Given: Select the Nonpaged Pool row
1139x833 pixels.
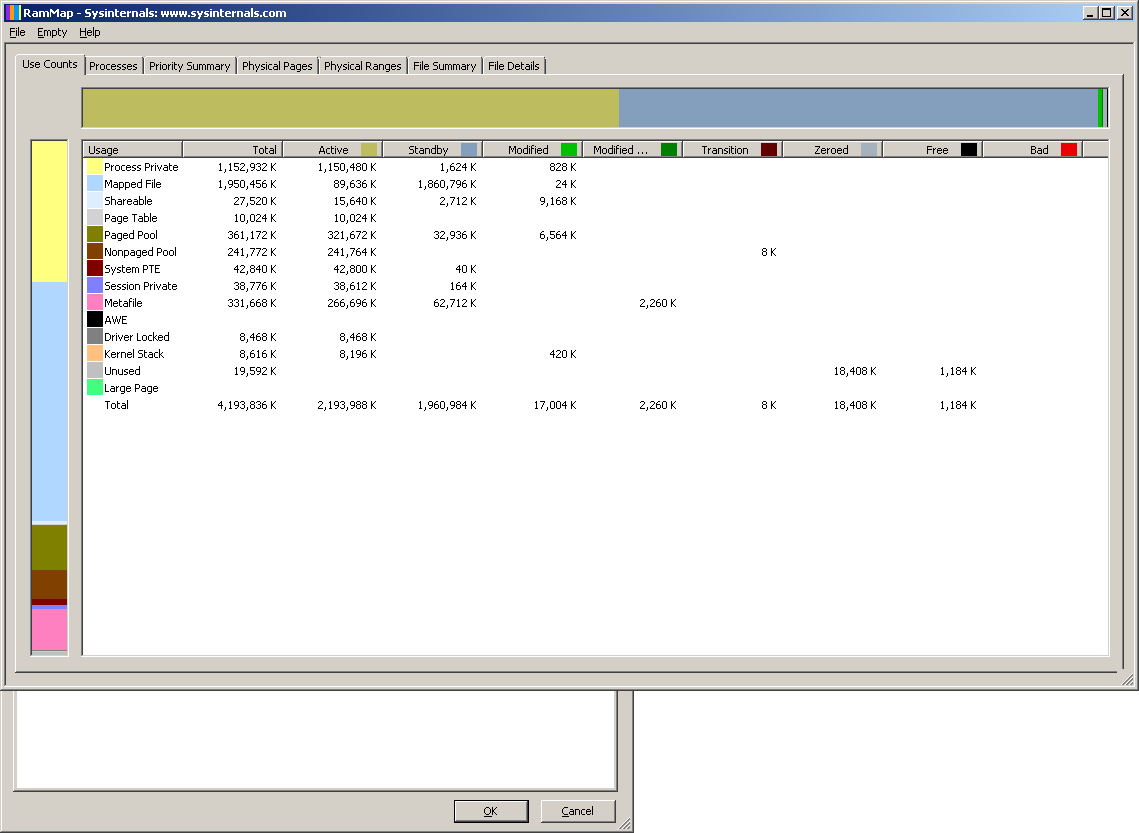Looking at the screenshot, I should click(140, 252).
